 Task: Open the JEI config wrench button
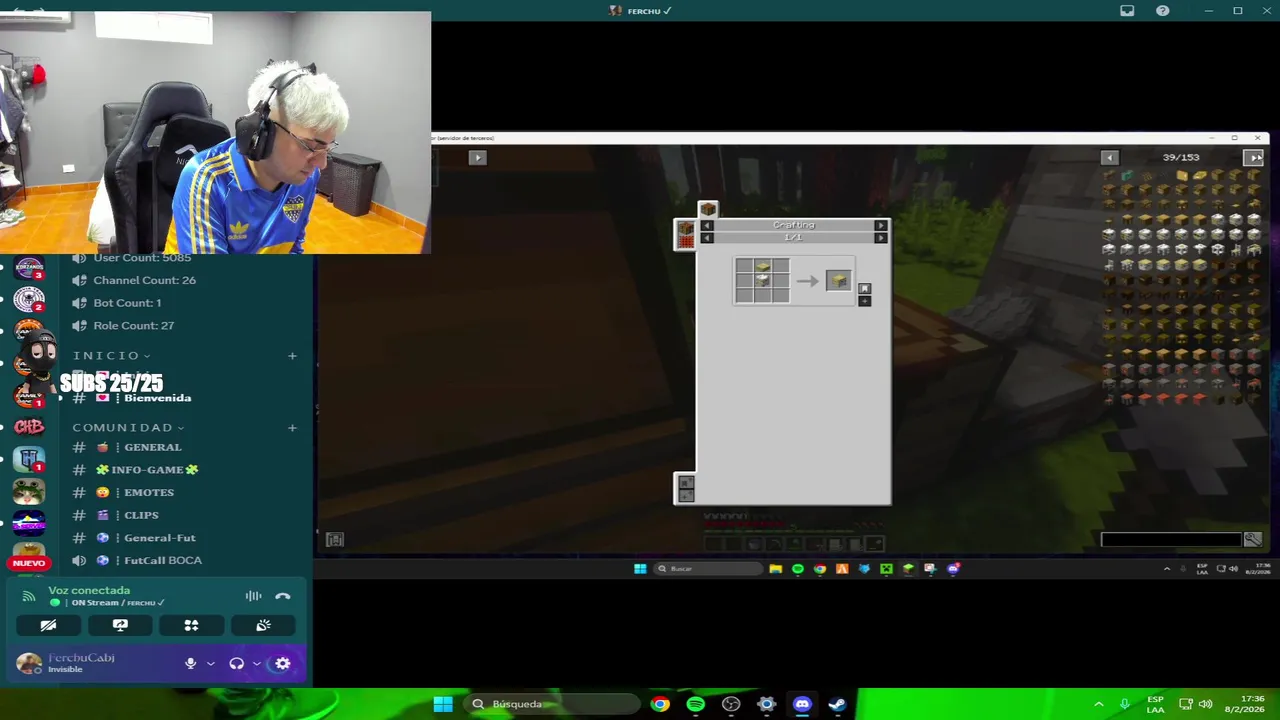point(1252,540)
